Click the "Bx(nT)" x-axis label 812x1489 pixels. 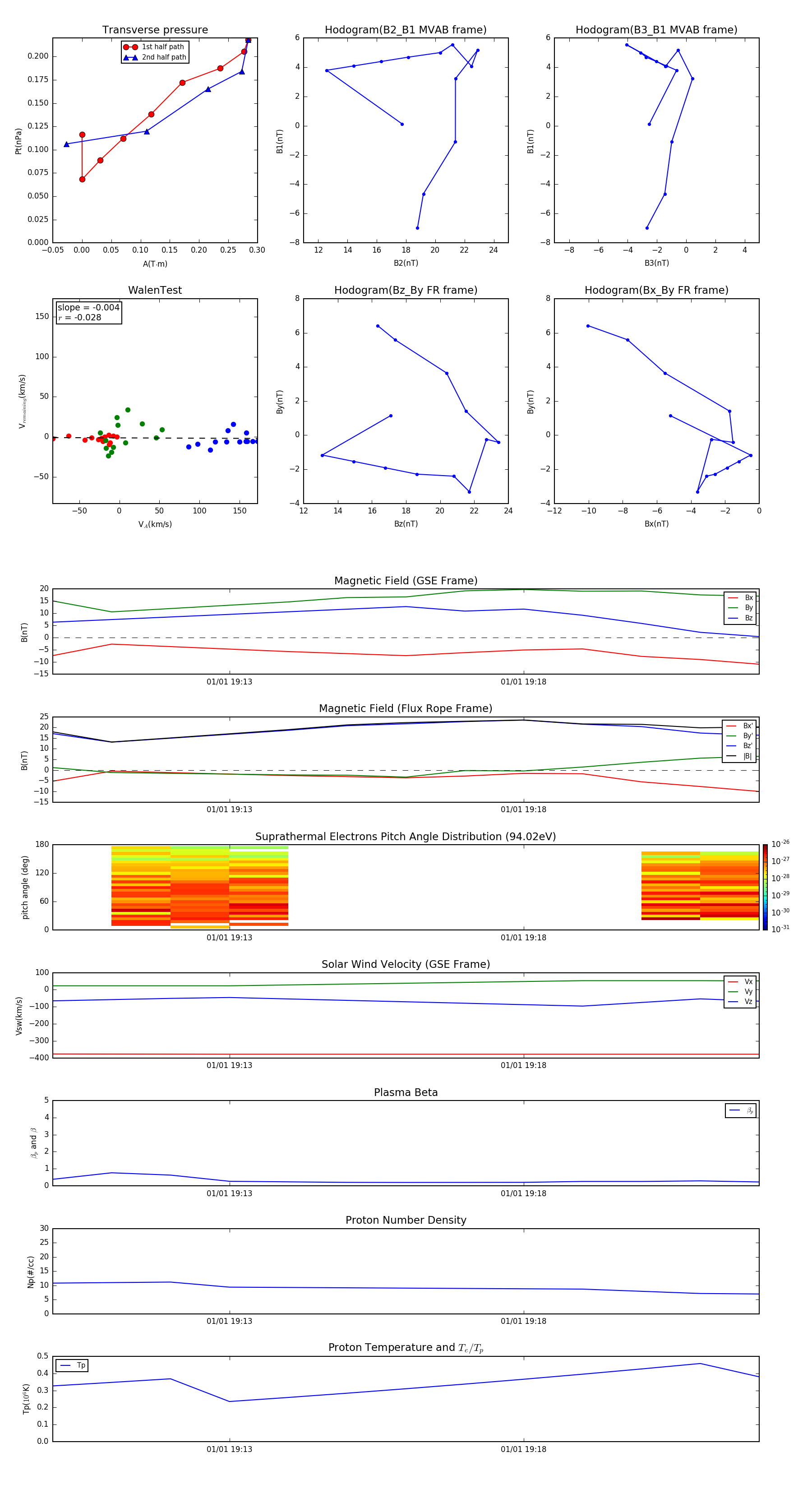(x=656, y=524)
